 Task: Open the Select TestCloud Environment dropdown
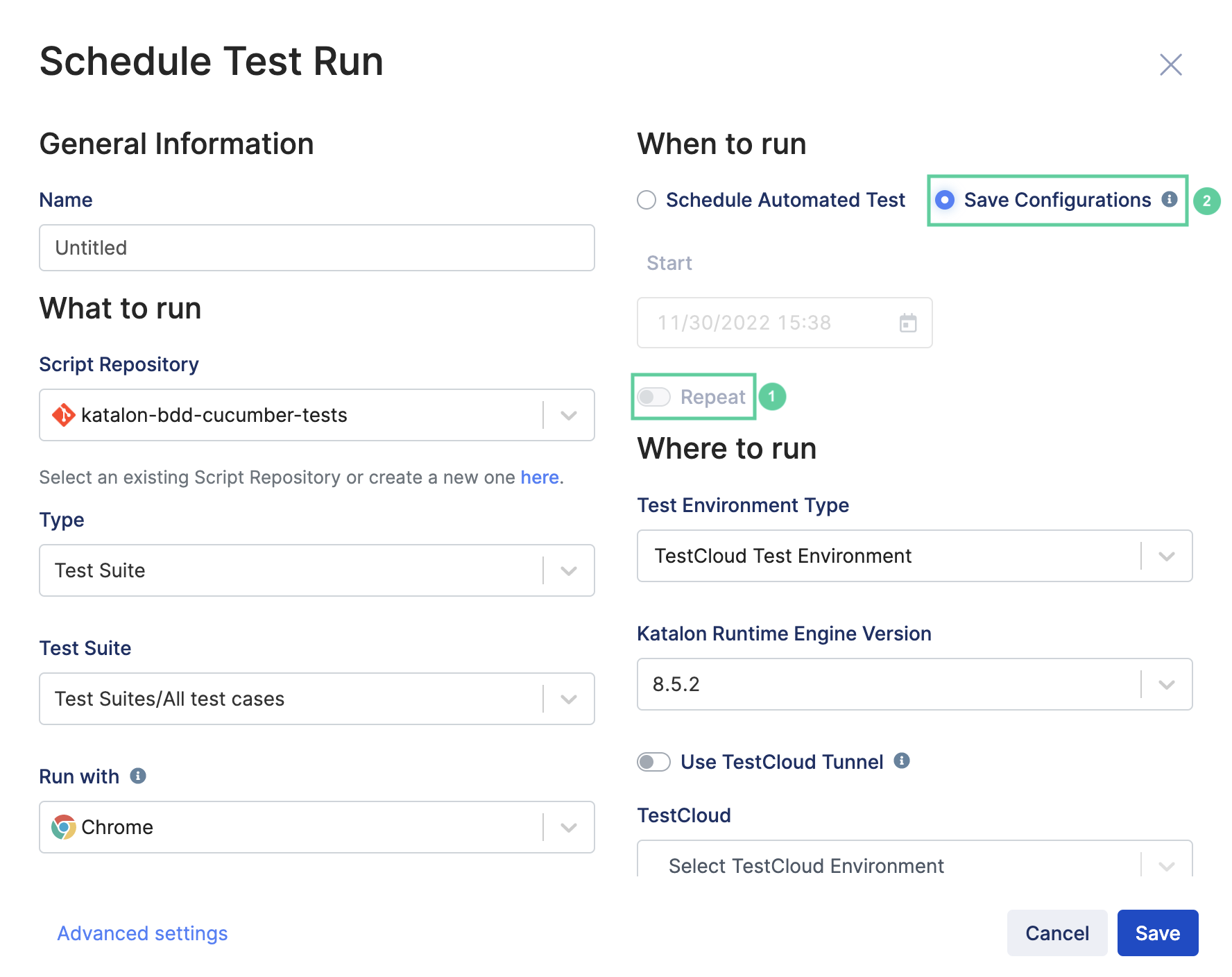[x=1165, y=865]
